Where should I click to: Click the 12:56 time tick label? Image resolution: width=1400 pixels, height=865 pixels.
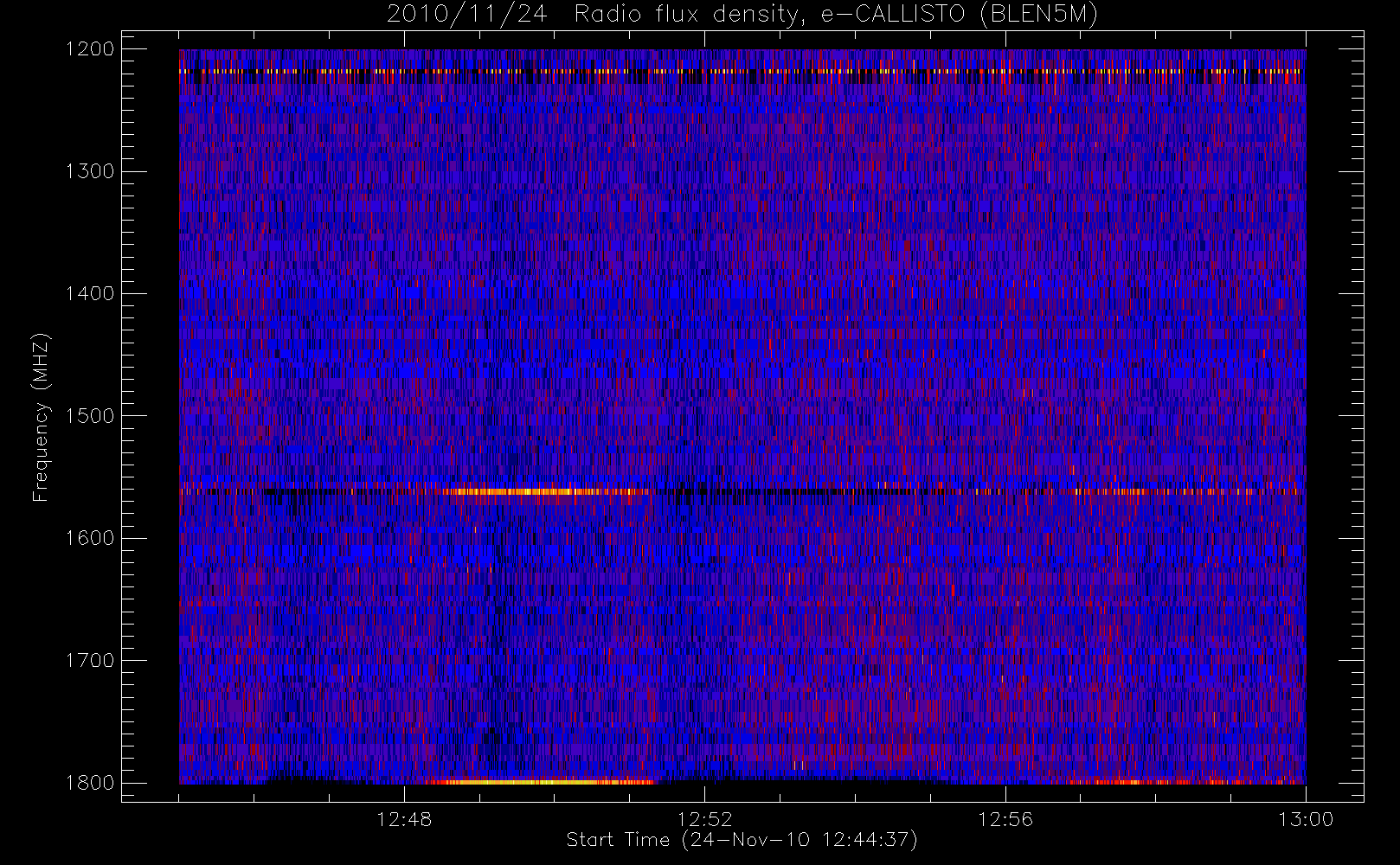pos(1005,819)
